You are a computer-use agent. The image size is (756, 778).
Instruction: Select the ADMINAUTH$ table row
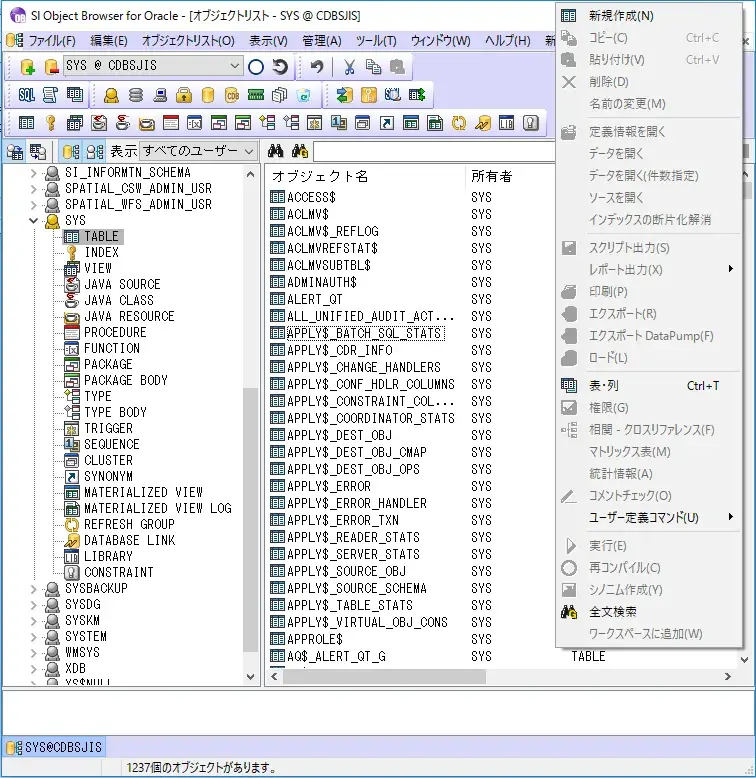coord(321,282)
